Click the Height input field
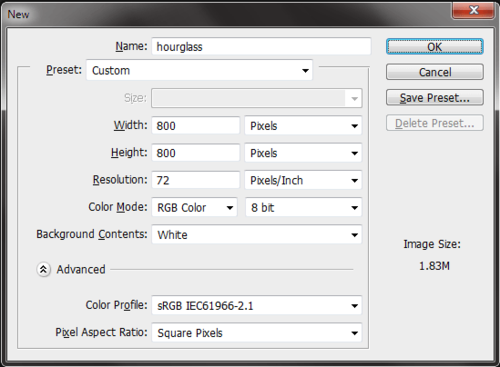This screenshot has width=500, height=367. [x=196, y=153]
